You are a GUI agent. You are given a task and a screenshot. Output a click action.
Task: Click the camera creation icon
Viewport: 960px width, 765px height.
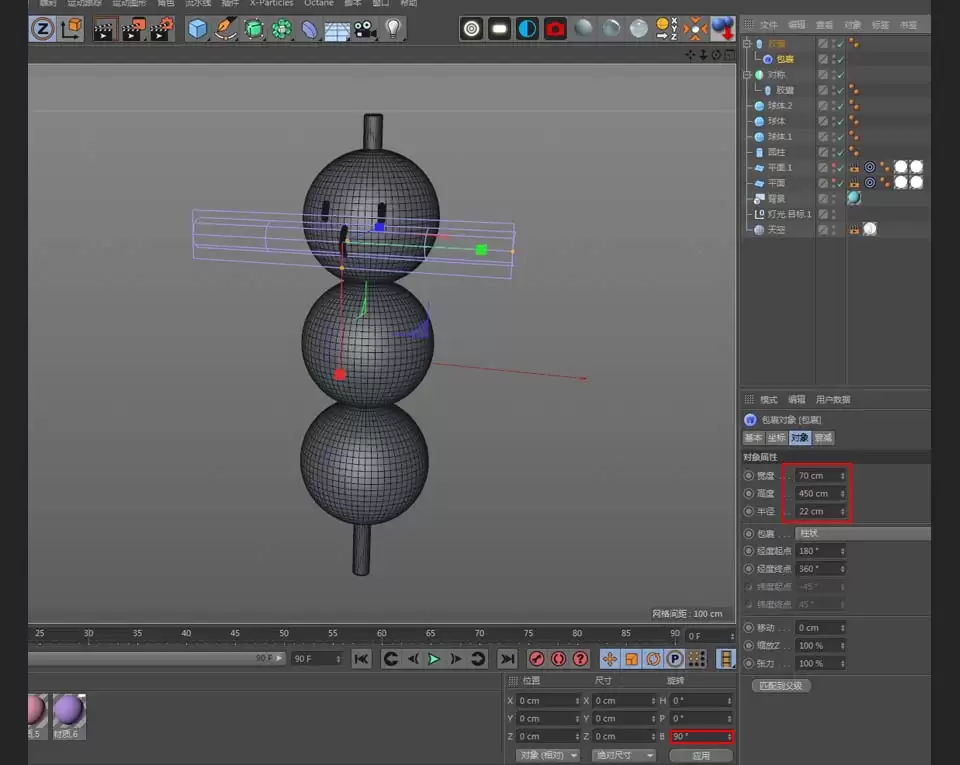point(364,29)
